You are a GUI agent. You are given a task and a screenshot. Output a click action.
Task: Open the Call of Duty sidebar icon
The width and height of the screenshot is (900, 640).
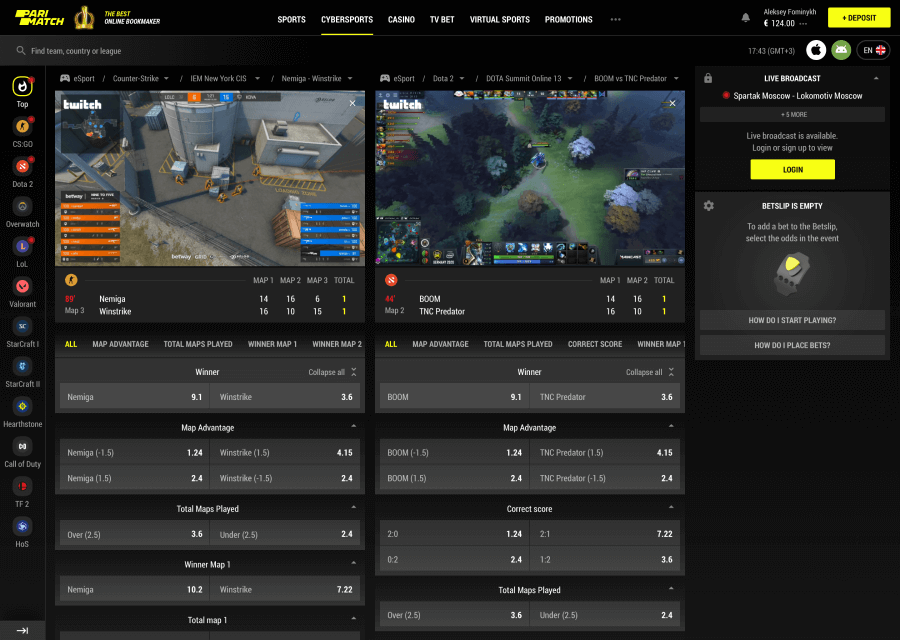point(22,447)
